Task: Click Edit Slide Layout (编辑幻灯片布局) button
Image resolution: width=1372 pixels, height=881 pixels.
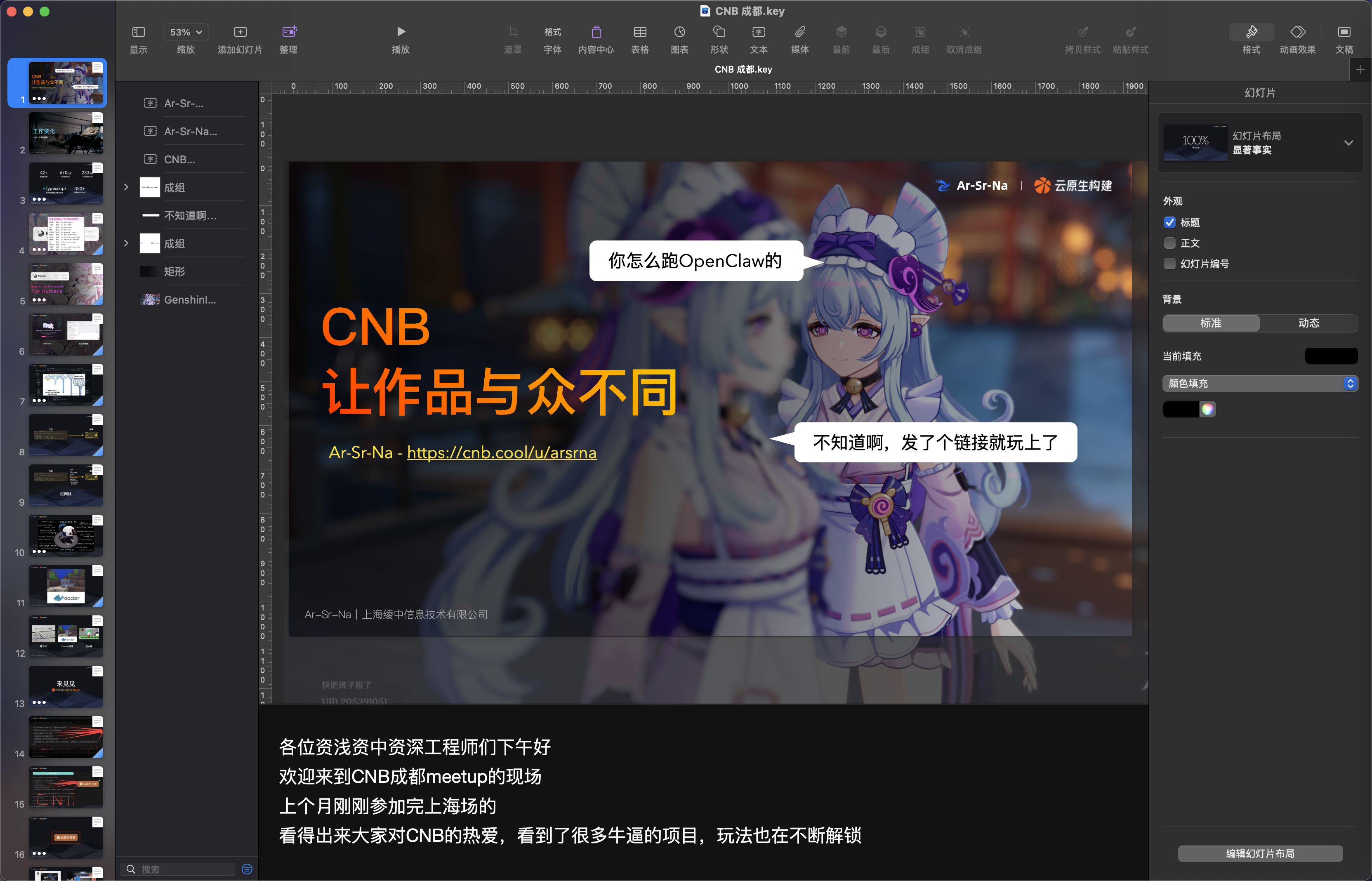Action: (1259, 853)
